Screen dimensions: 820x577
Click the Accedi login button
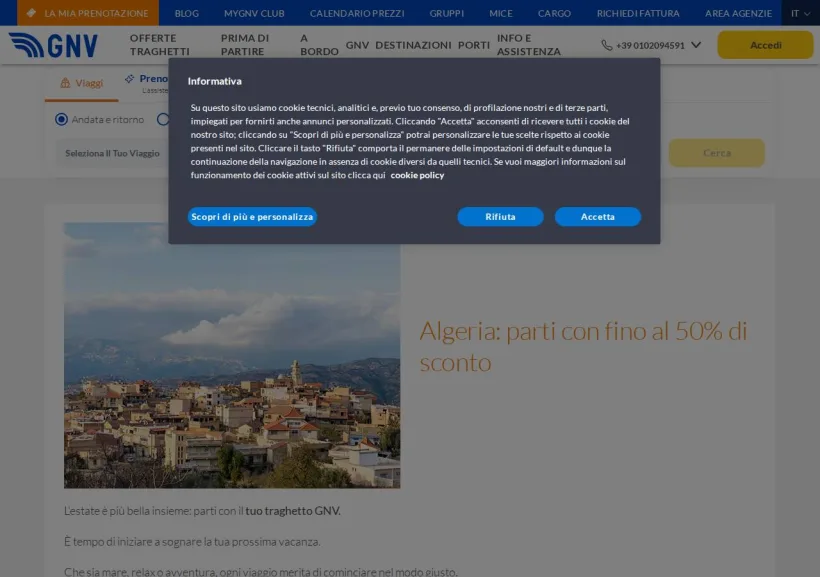pyautogui.click(x=765, y=45)
